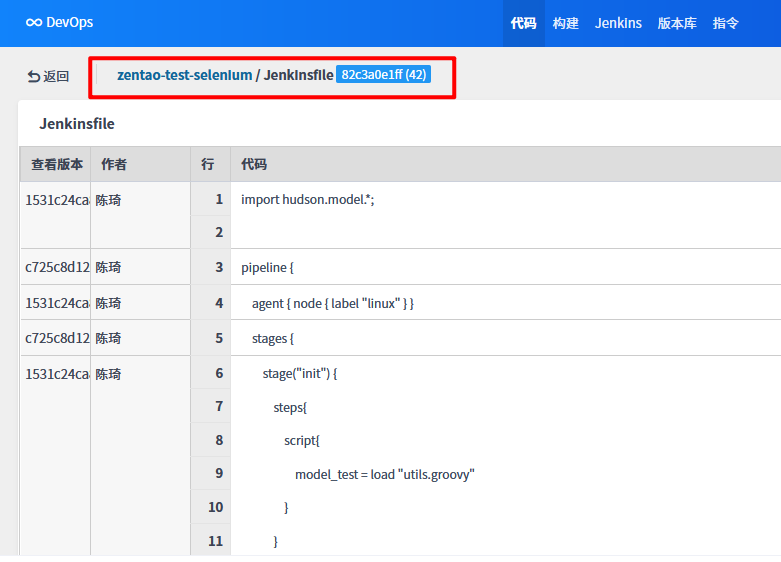Click the DevOps infinity logo icon
781x562 pixels.
pos(34,23)
